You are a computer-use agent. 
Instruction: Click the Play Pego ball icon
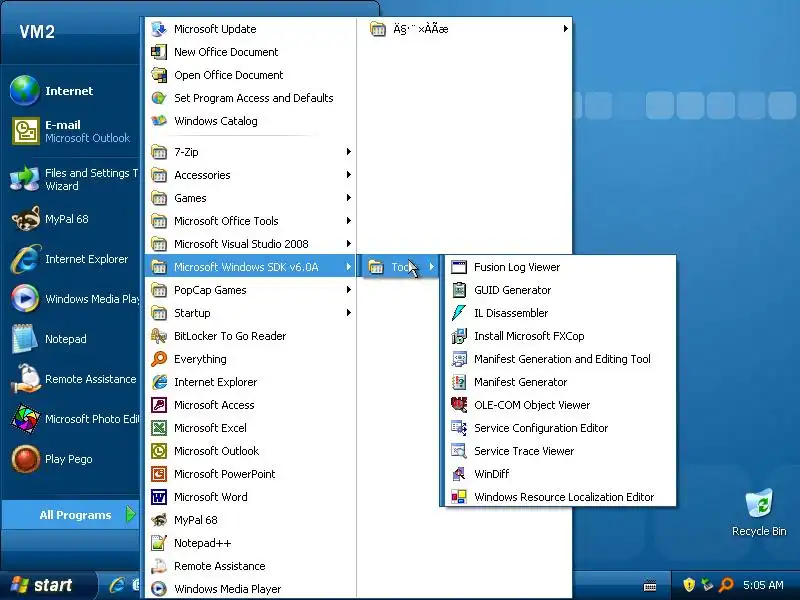[x=25, y=459]
